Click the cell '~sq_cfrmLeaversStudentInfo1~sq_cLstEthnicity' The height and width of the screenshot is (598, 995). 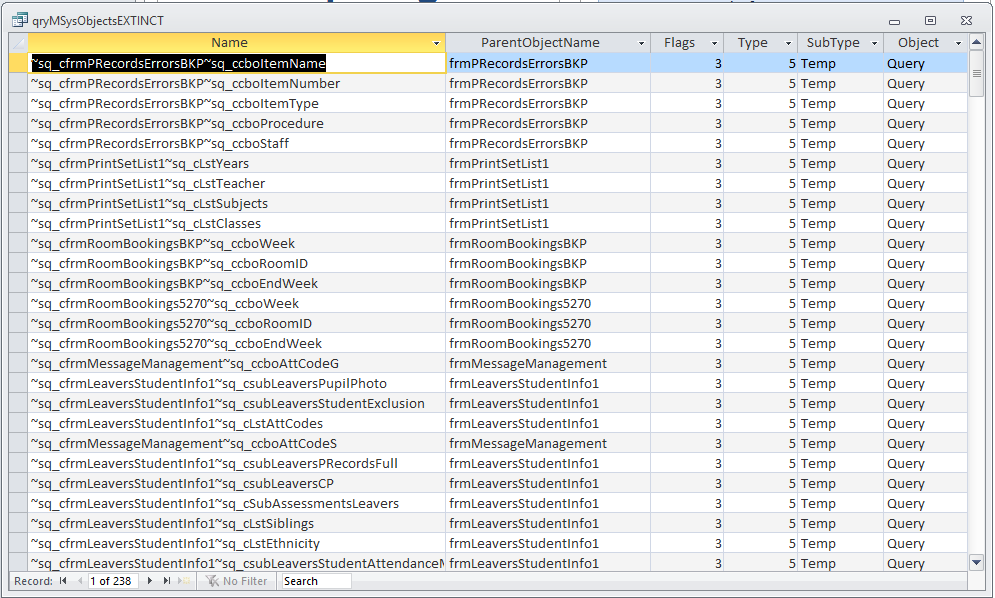pyautogui.click(x=237, y=543)
